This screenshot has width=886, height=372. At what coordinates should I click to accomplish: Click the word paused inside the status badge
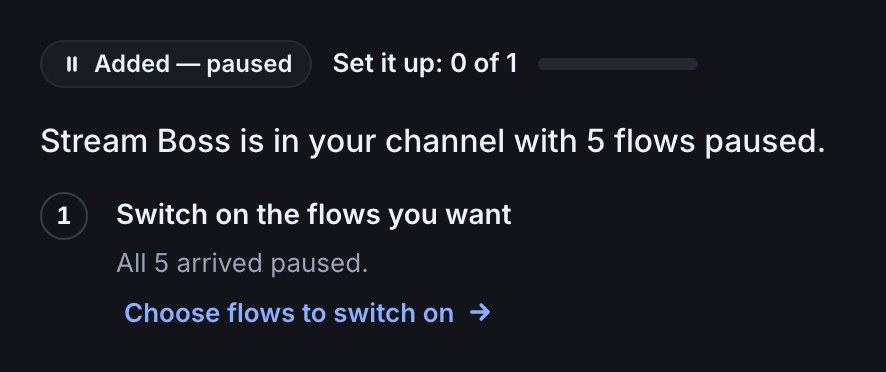point(249,65)
